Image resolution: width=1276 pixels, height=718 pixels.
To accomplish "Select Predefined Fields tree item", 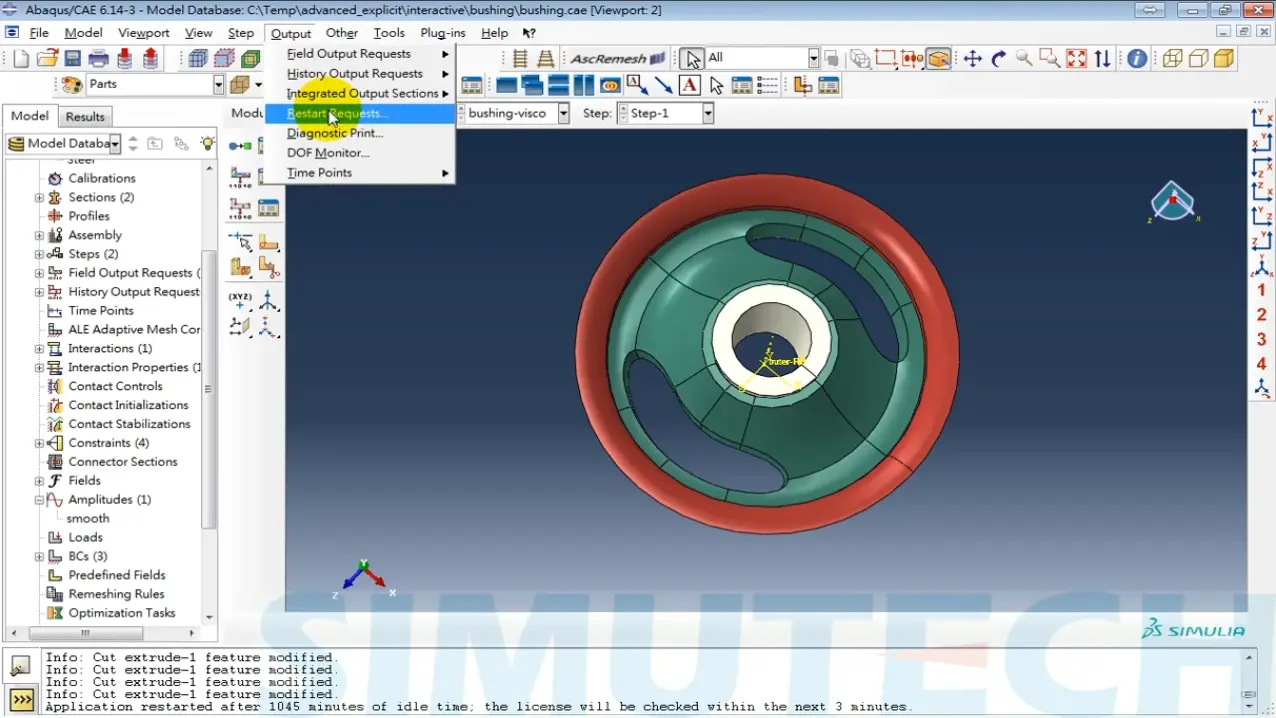I will [116, 576].
